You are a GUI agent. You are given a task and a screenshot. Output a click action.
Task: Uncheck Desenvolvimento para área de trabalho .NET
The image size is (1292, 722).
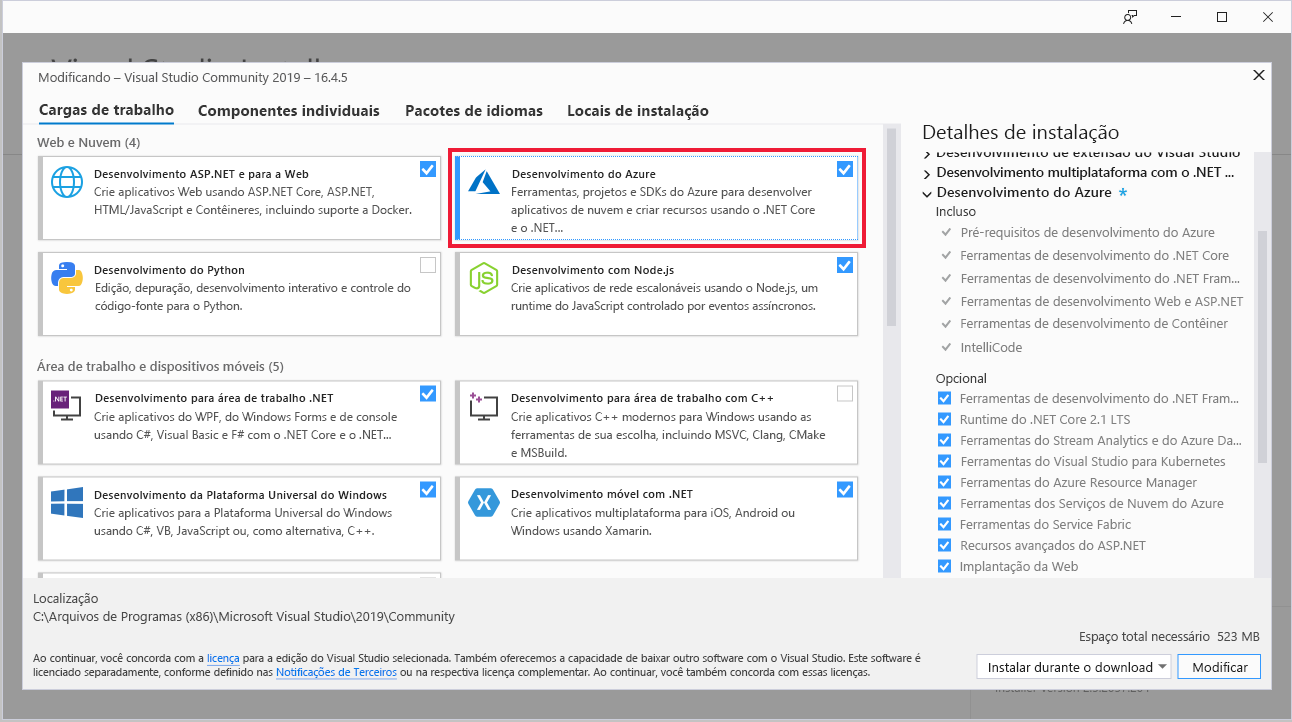coord(428,394)
